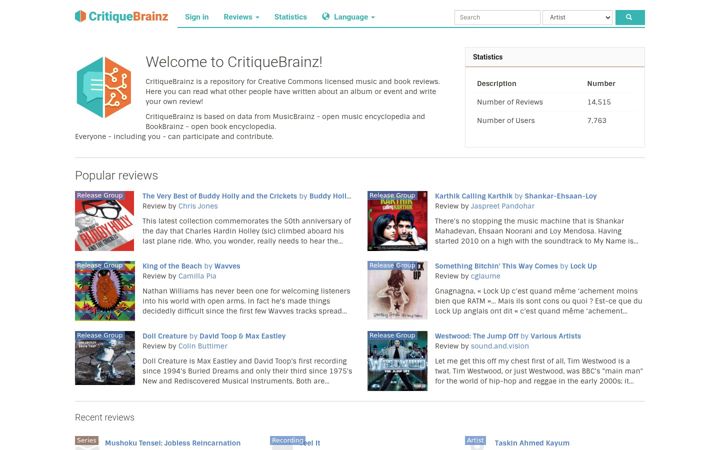720x450 pixels.
Task: Open the Lock Up album cover thumbnail
Action: (397, 291)
